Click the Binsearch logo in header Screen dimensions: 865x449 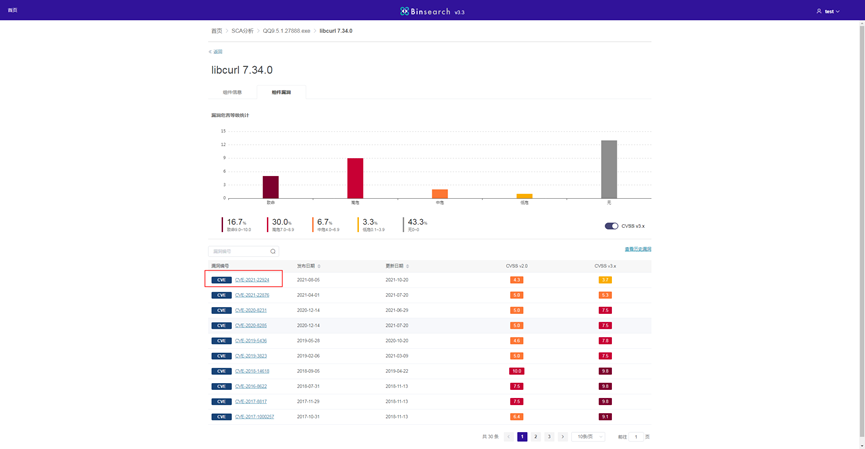432,12
